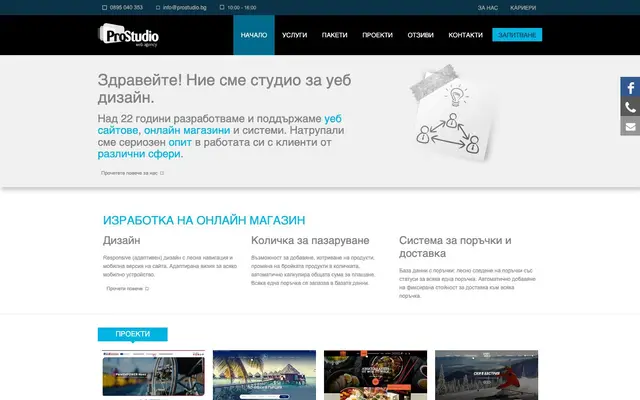This screenshot has height=400, width=640.
Task: Click the main heading 'Здравейте! Ние сме студио'
Action: 224,89
